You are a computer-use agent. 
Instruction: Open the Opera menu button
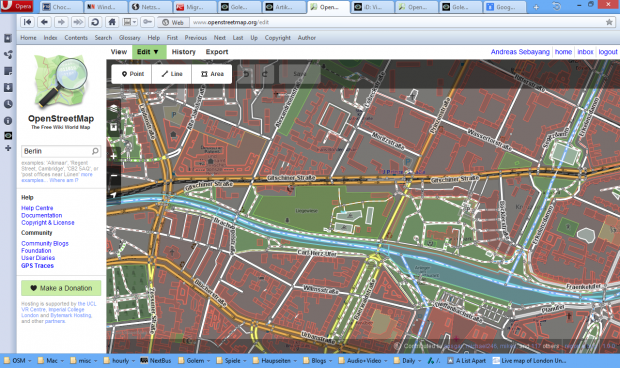click(17, 6)
